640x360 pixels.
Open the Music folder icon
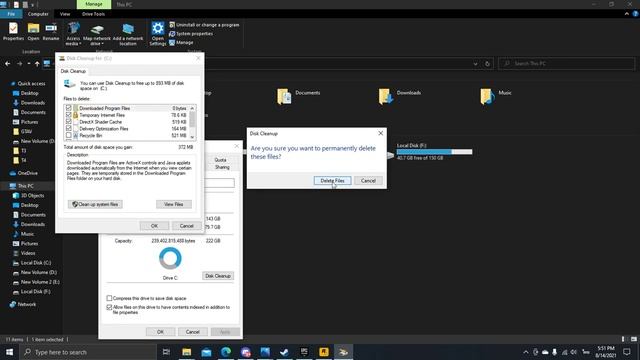[x=487, y=96]
